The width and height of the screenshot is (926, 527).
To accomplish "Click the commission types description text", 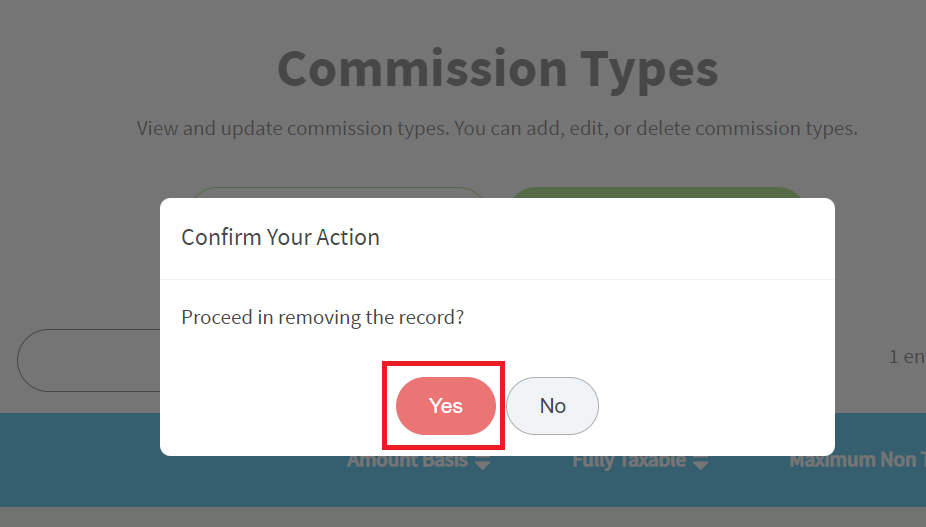I will (497, 128).
